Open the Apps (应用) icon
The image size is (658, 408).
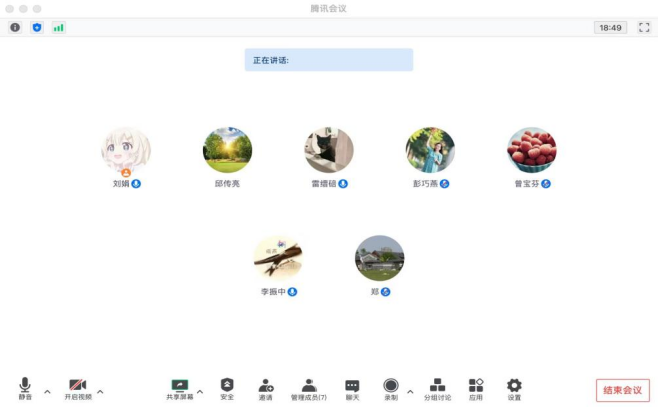click(x=476, y=389)
